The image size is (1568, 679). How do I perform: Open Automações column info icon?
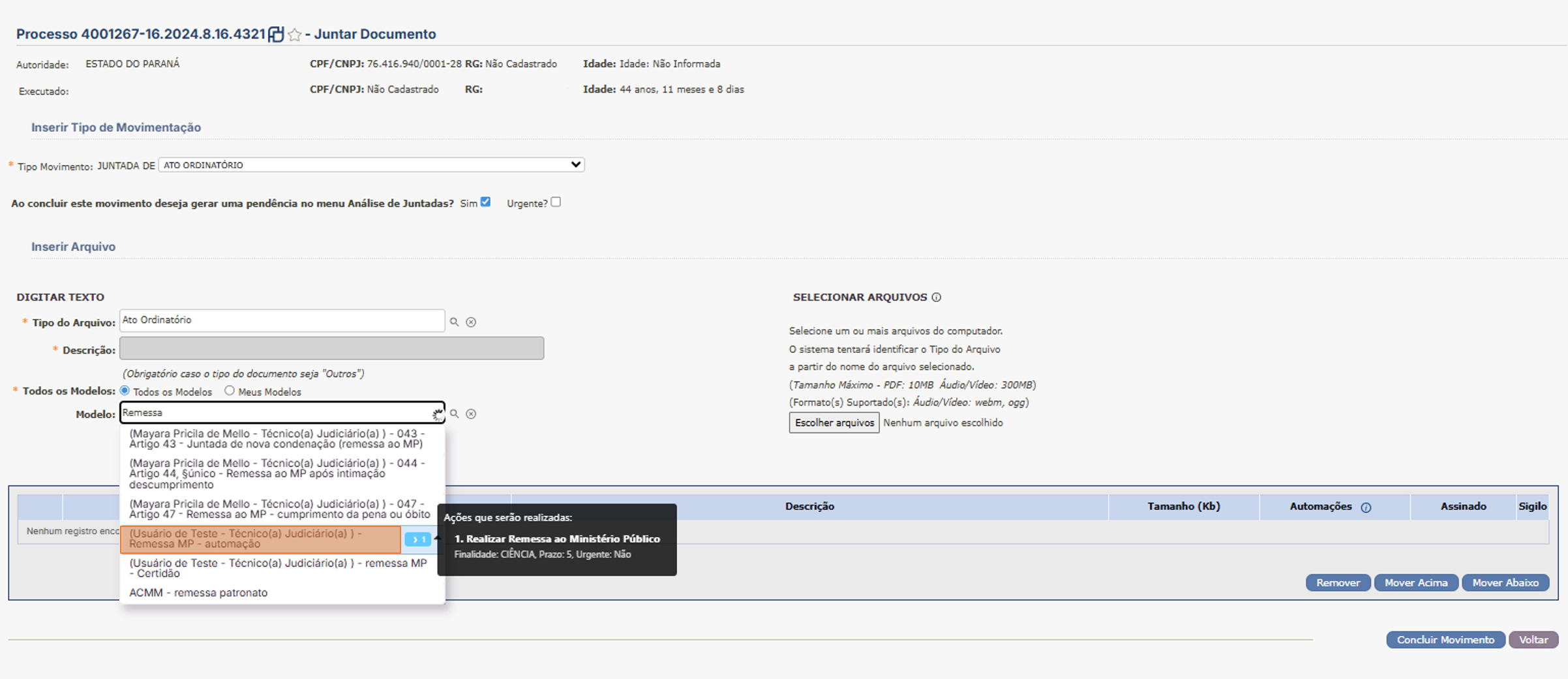(1366, 507)
